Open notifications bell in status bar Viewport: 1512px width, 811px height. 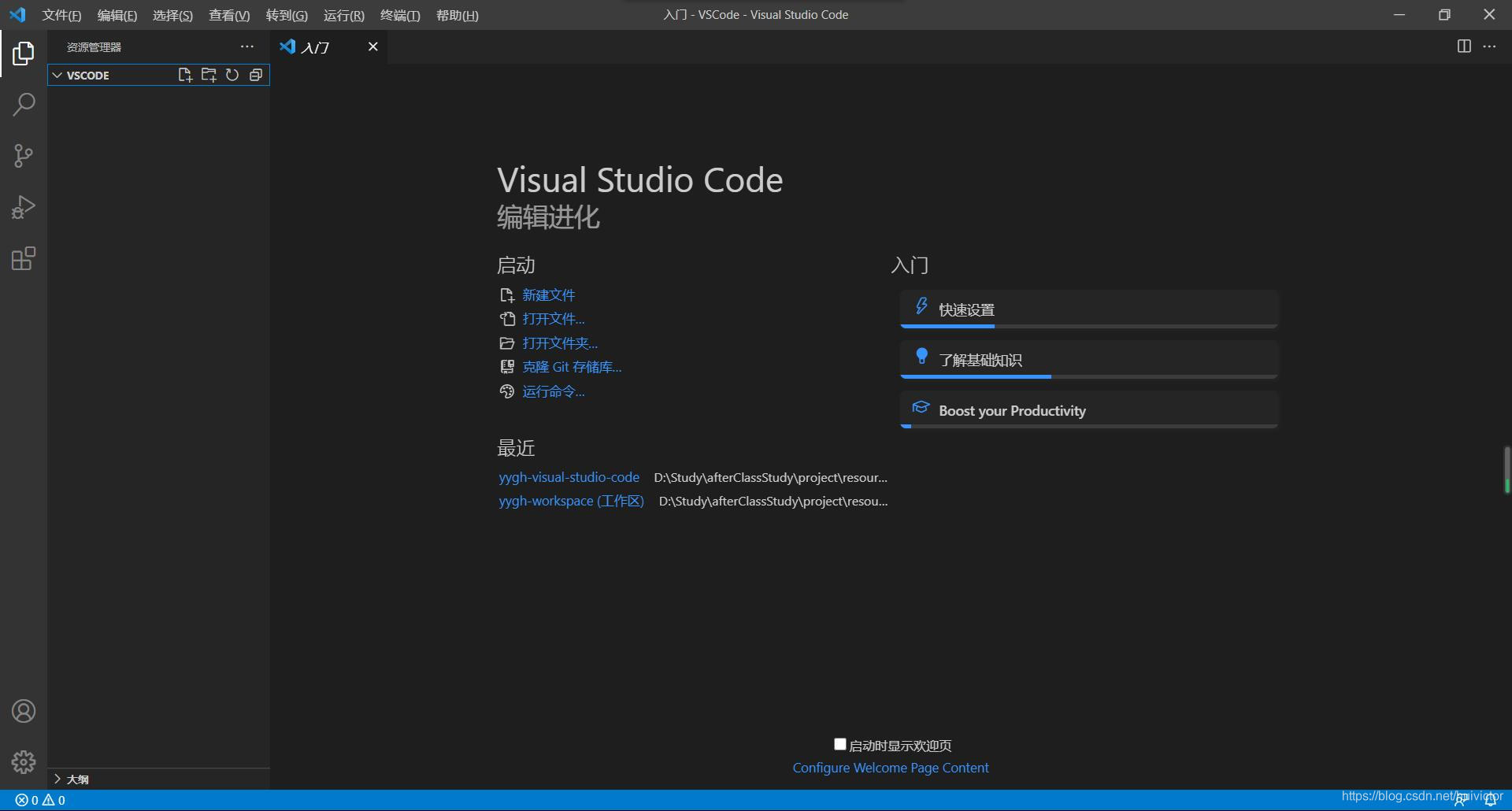click(x=1490, y=800)
